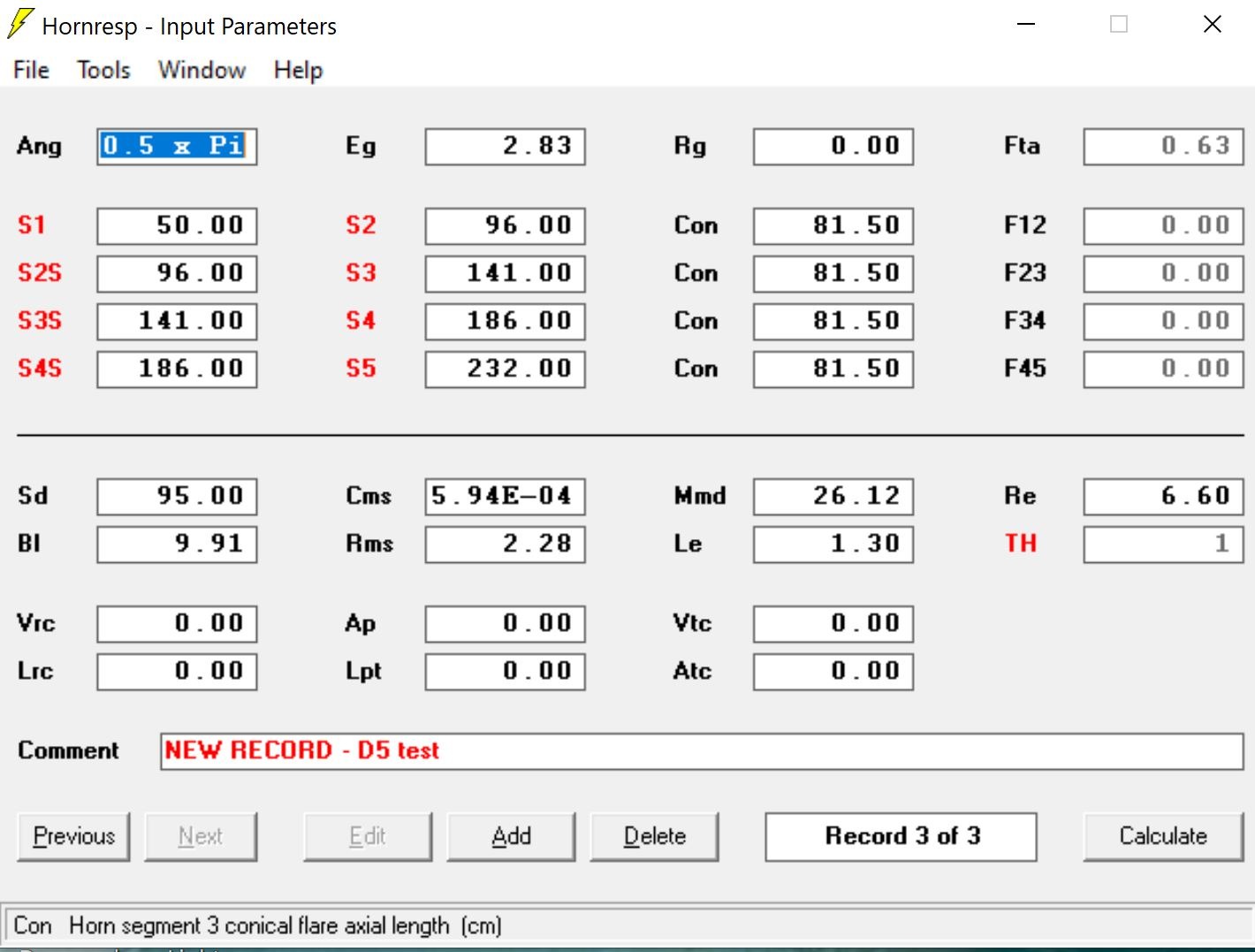Click the Delete record button
Screen dimensions: 1255x952
tap(654, 836)
